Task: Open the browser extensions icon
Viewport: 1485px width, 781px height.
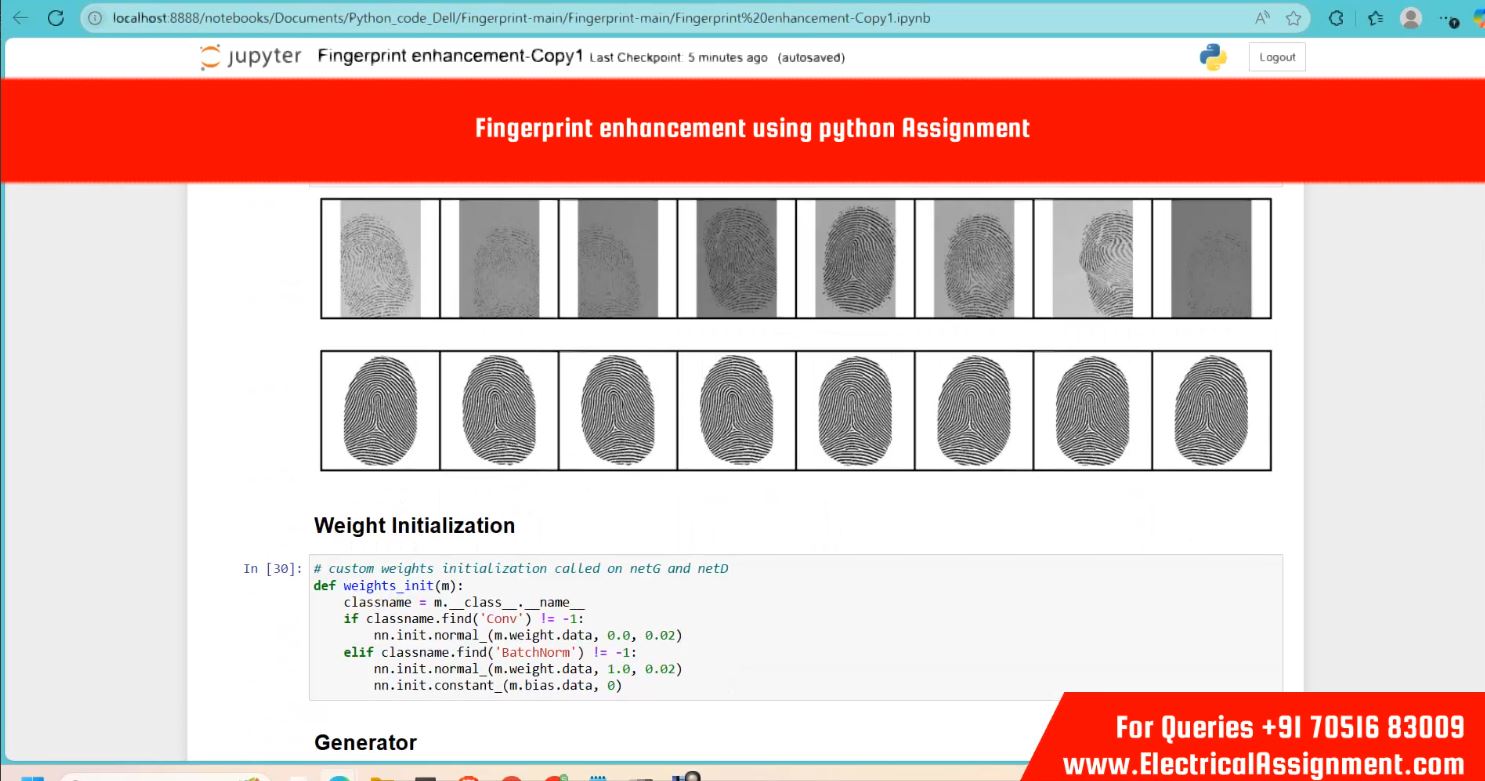Action: 1336,18
